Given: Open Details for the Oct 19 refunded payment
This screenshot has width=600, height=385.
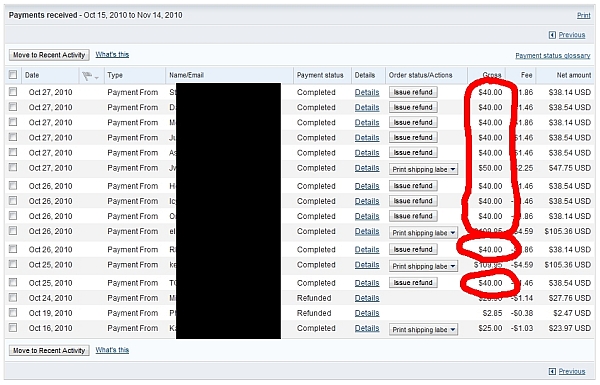Looking at the screenshot, I should (x=367, y=313).
